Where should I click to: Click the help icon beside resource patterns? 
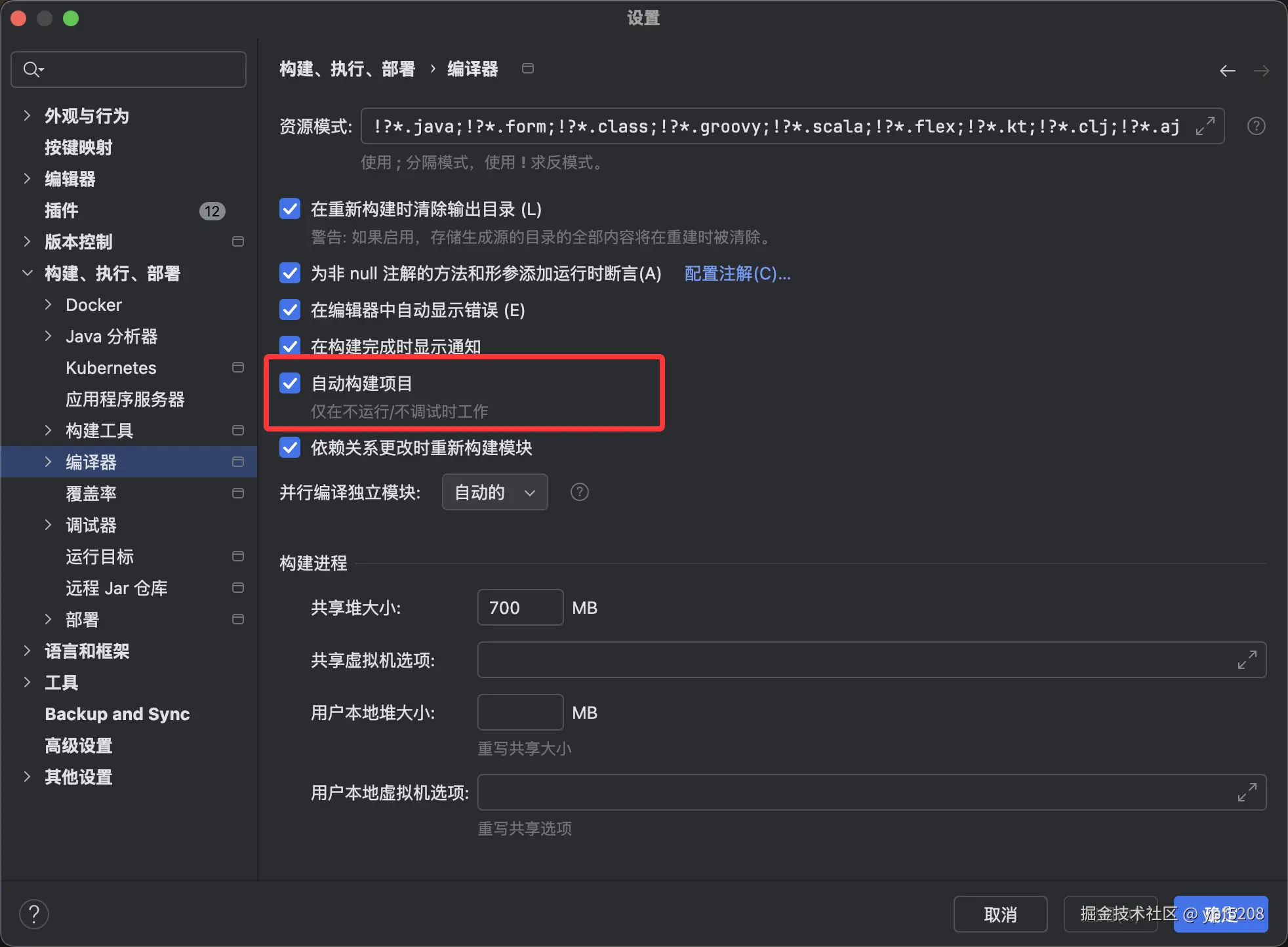(1256, 126)
